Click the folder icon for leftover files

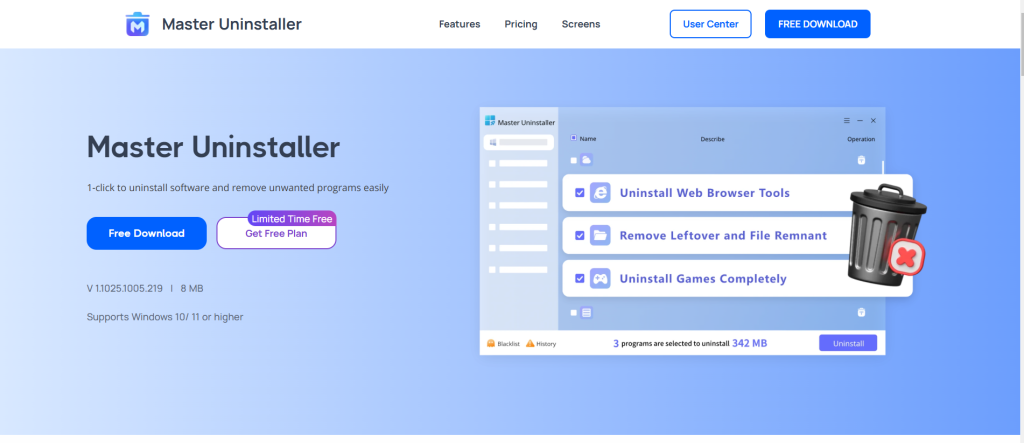(600, 235)
